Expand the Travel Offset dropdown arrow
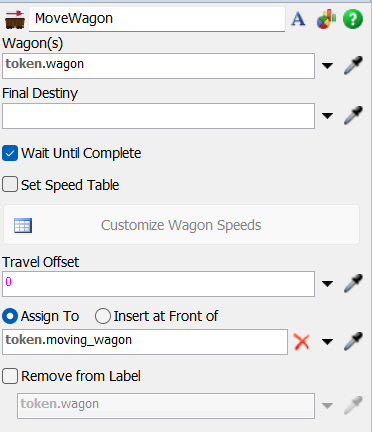The image size is (372, 432). 327,284
